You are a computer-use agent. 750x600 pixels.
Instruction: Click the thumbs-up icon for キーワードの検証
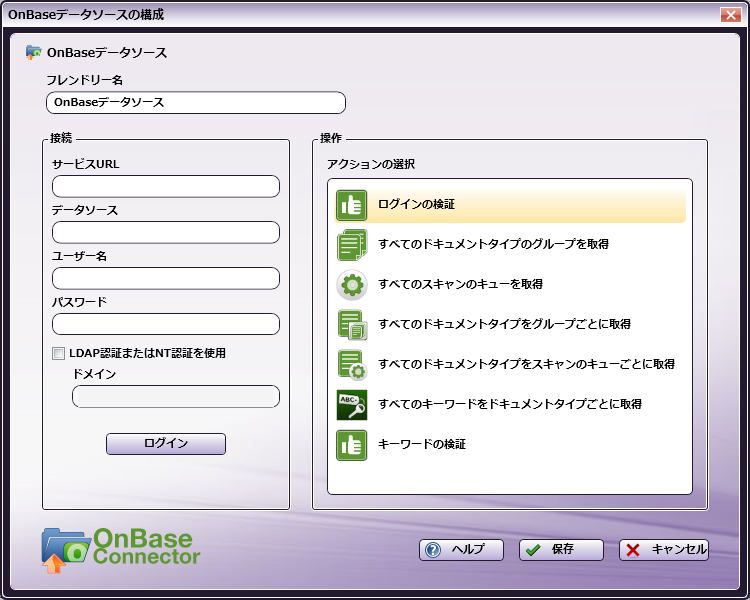pos(352,444)
